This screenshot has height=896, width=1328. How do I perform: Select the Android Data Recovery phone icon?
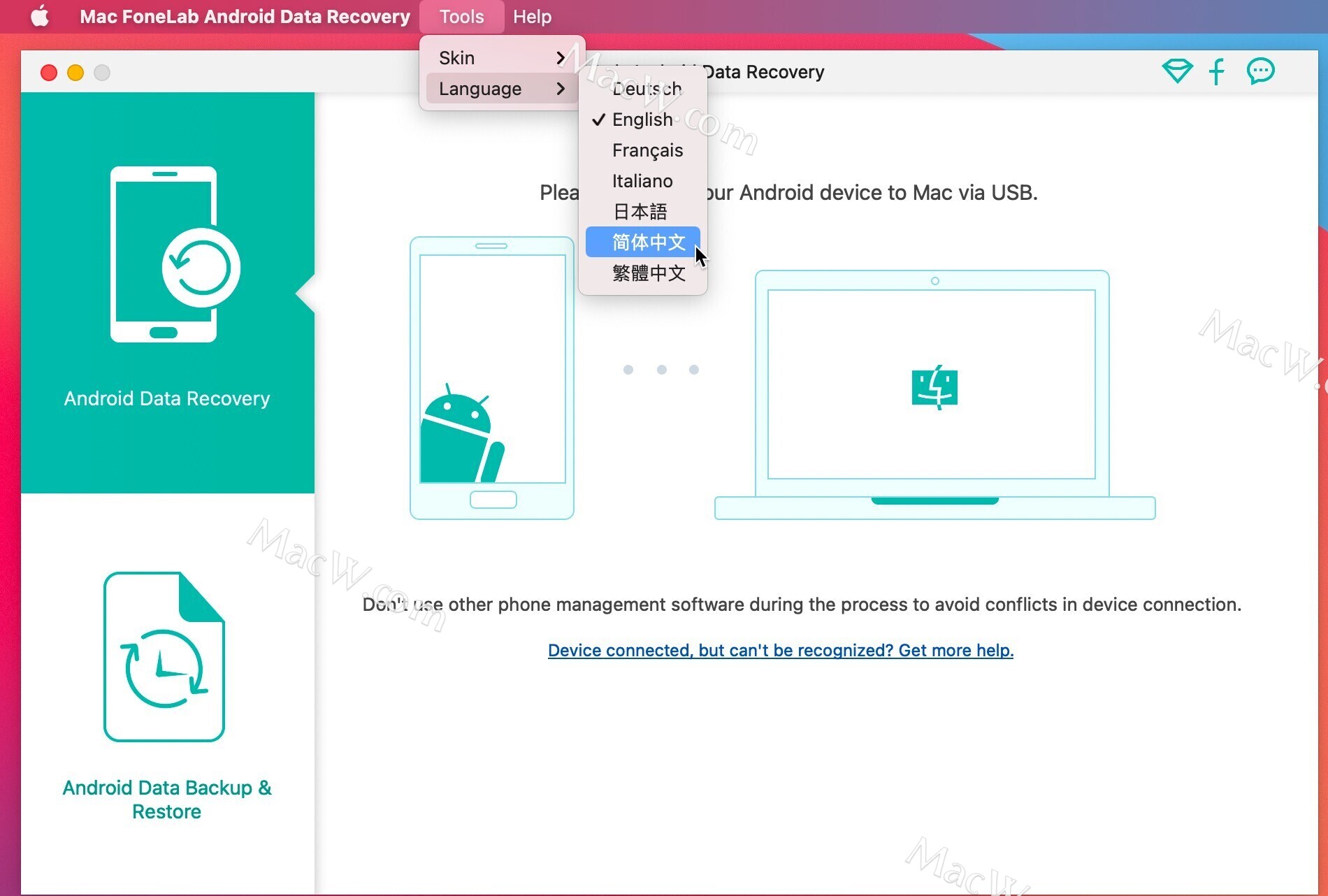[x=175, y=254]
